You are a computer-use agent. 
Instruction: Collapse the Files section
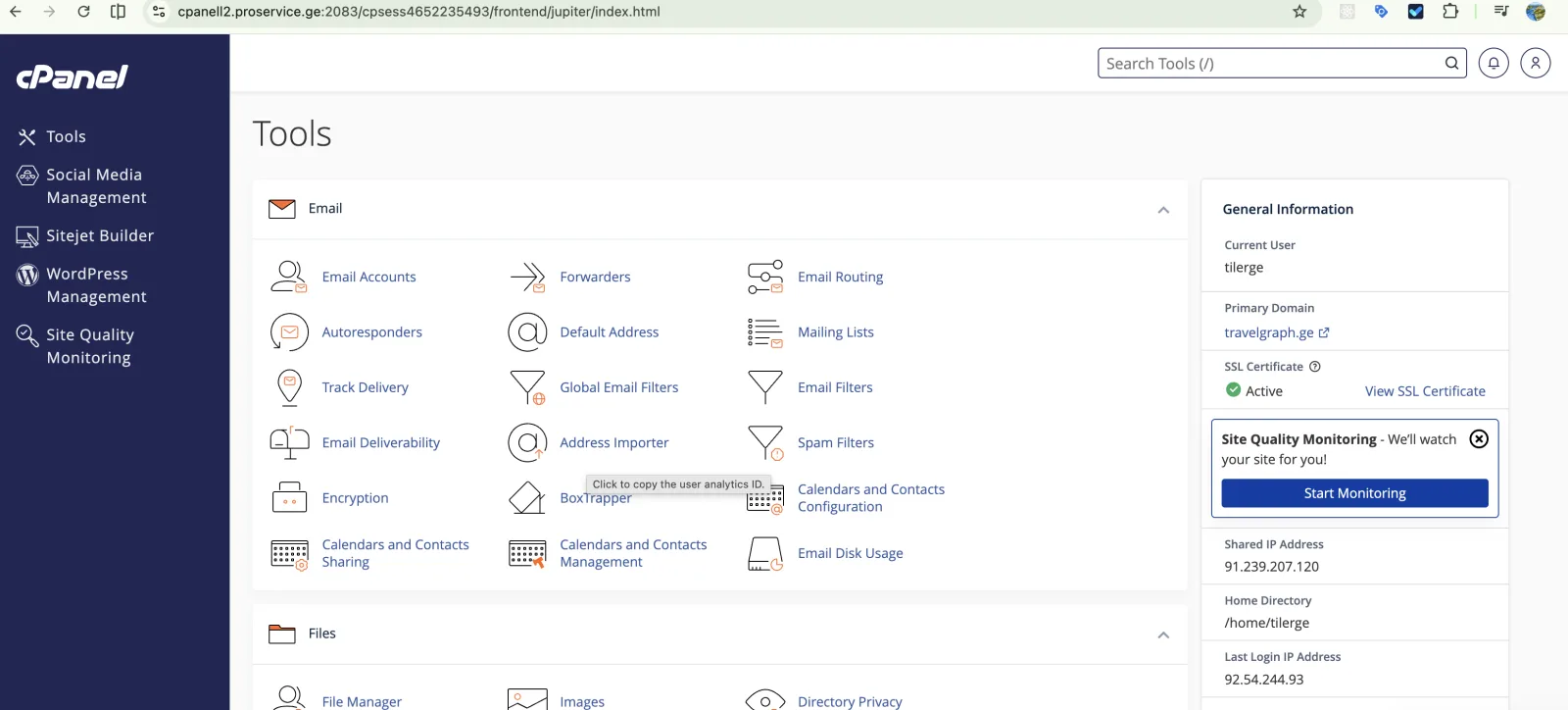[1163, 634]
